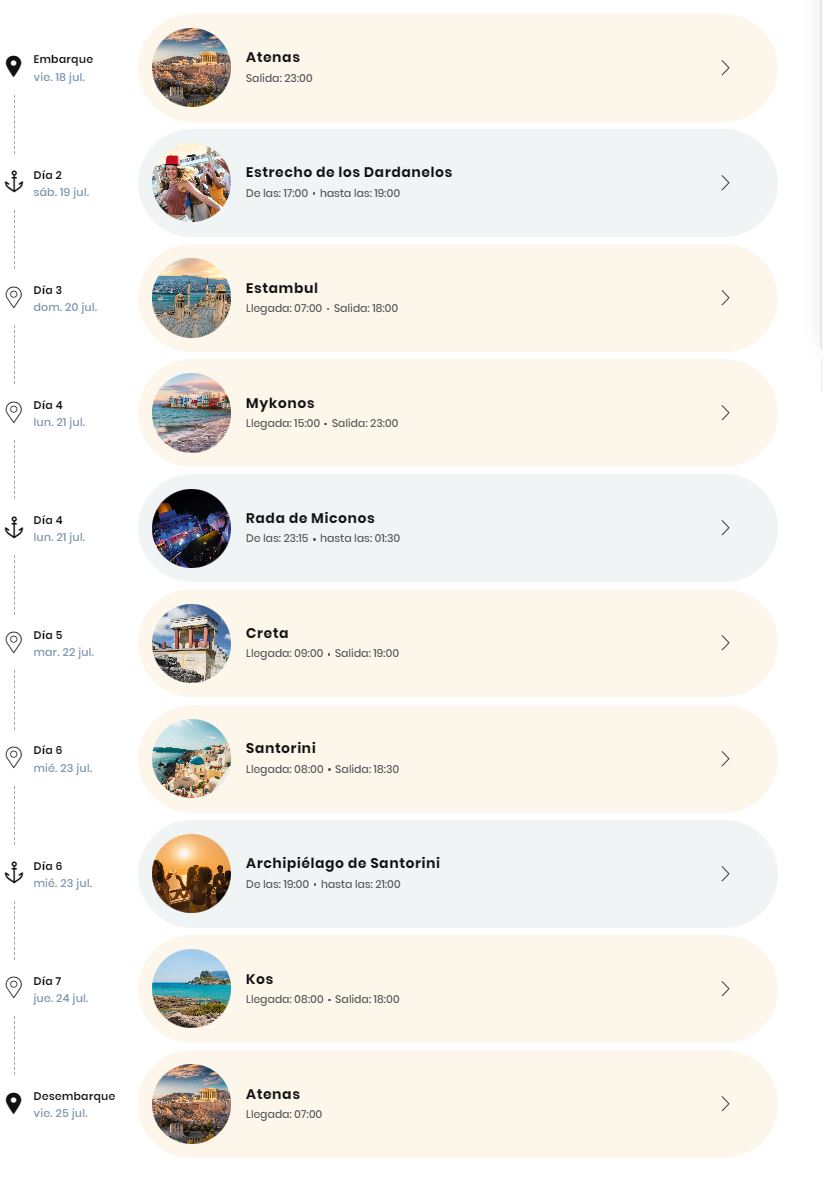Select the Estambul mosque thumbnail
The image size is (823, 1189).
click(x=191, y=298)
